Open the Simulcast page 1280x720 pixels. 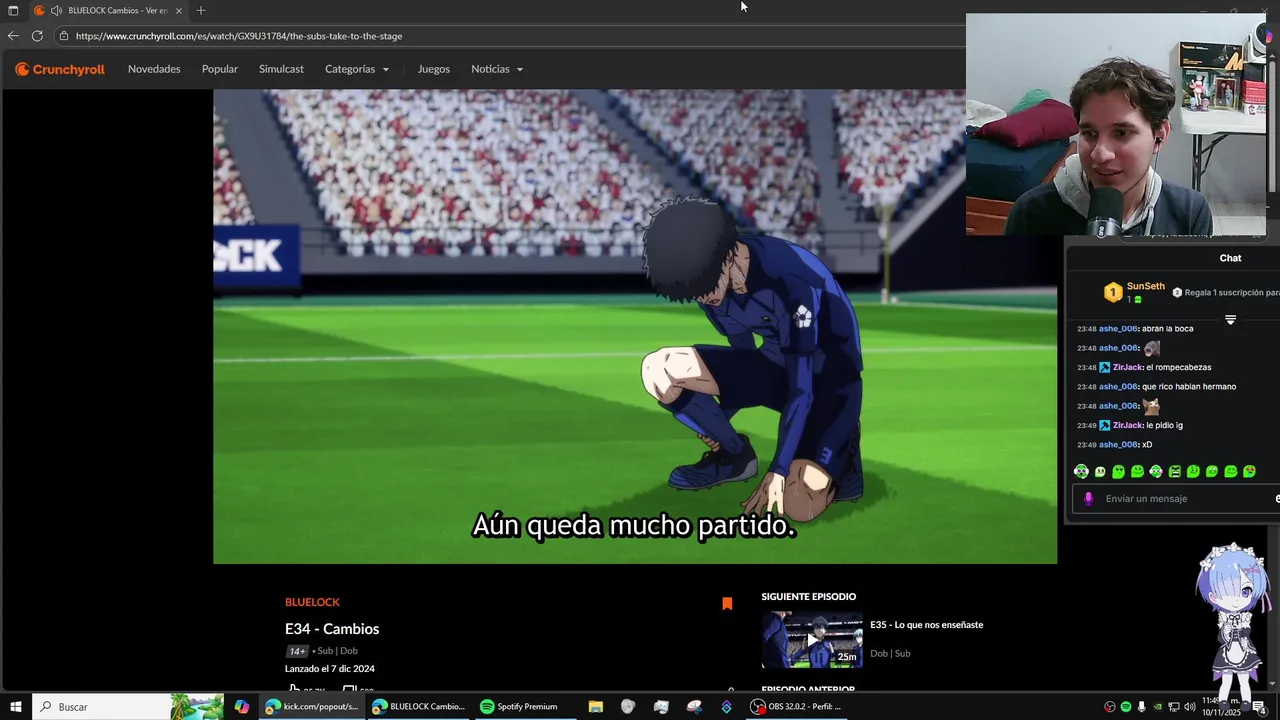[281, 69]
